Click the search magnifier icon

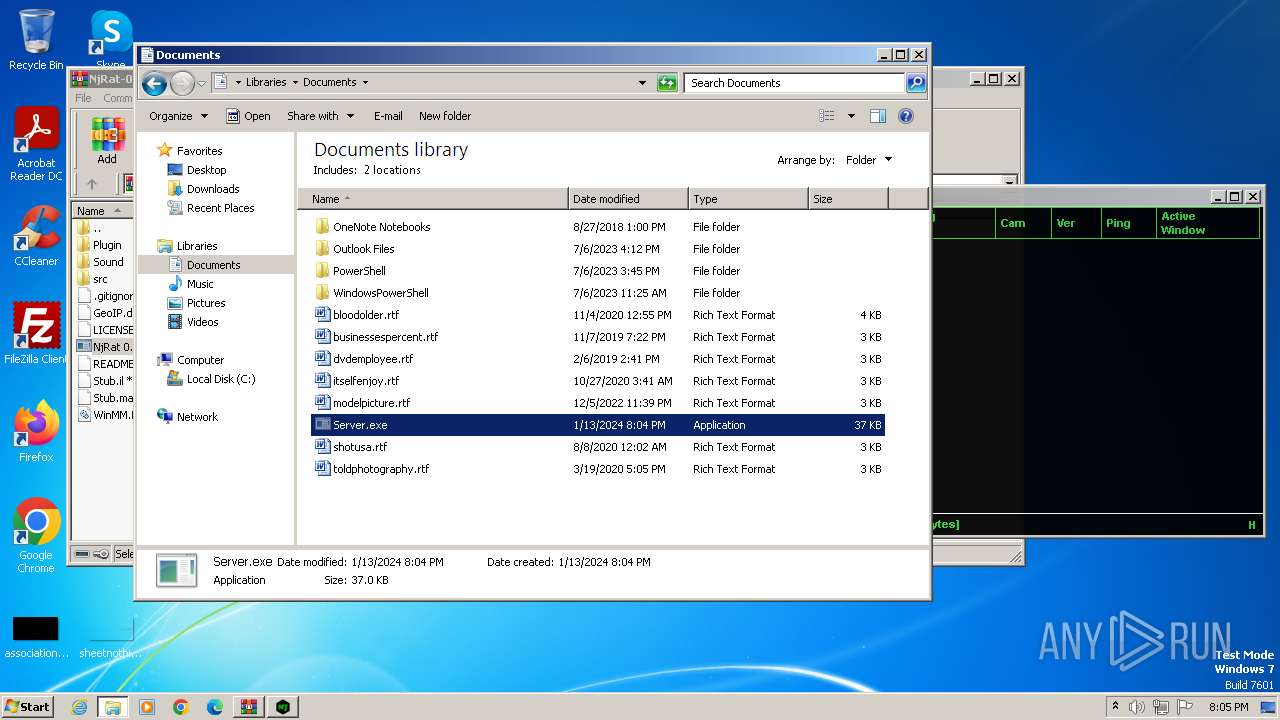(916, 83)
